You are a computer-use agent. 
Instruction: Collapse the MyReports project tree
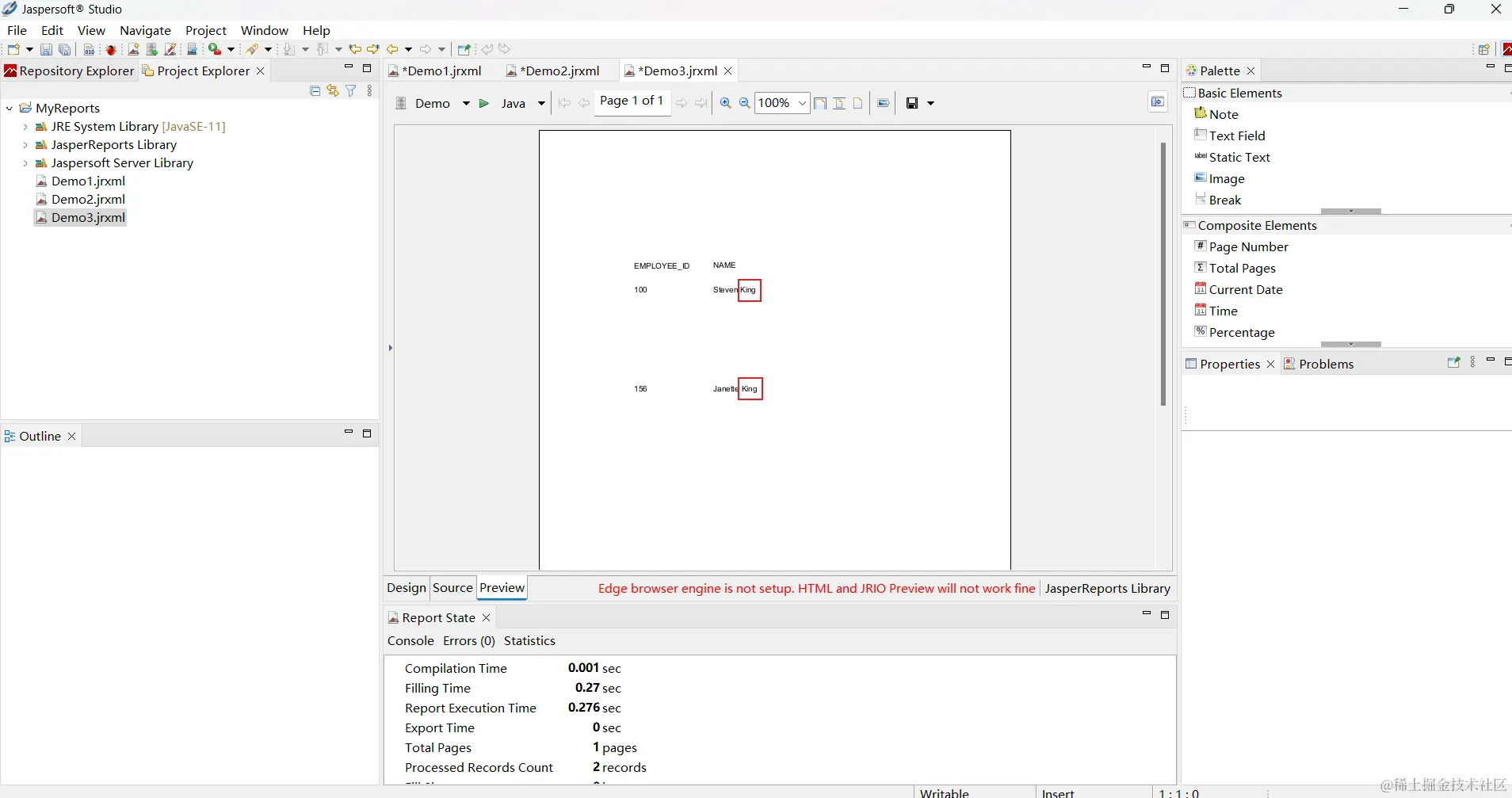(x=10, y=108)
